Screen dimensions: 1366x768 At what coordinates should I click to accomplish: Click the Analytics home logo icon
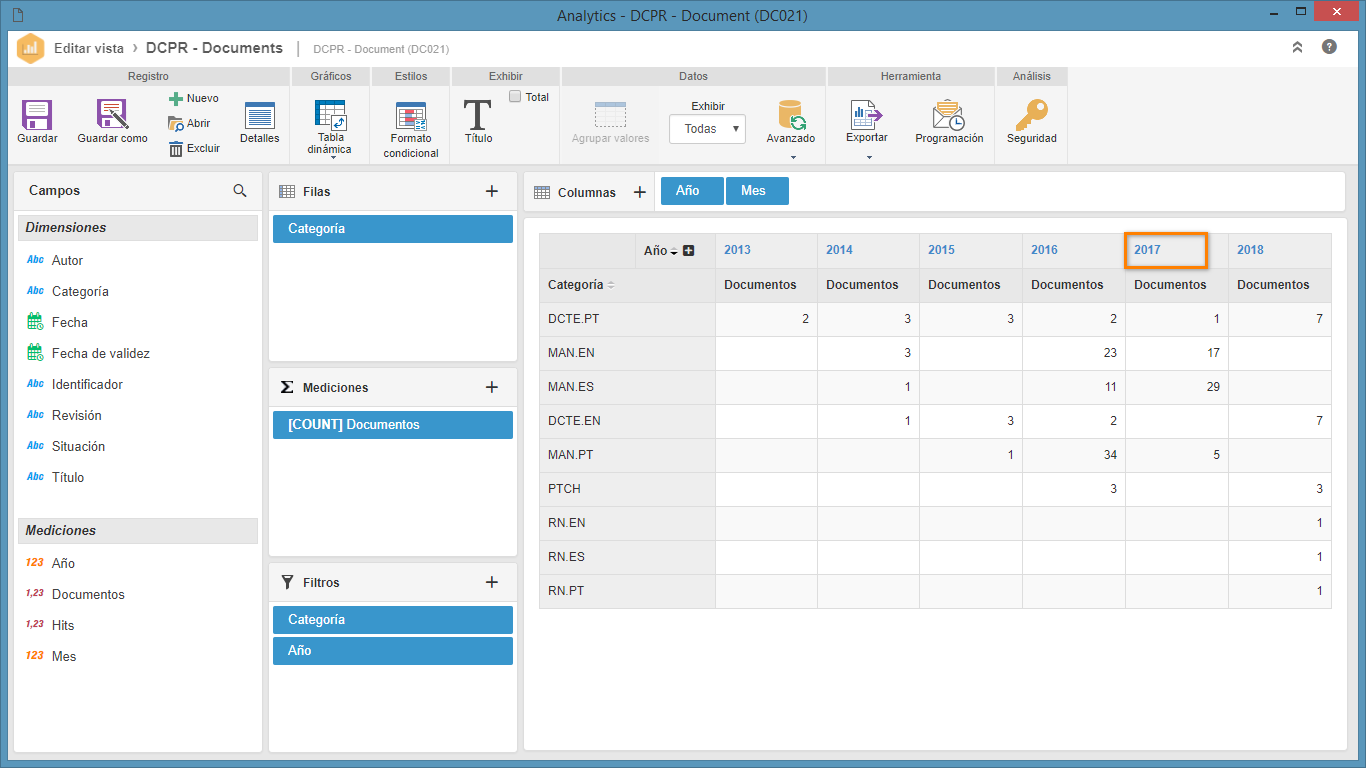click(x=31, y=48)
